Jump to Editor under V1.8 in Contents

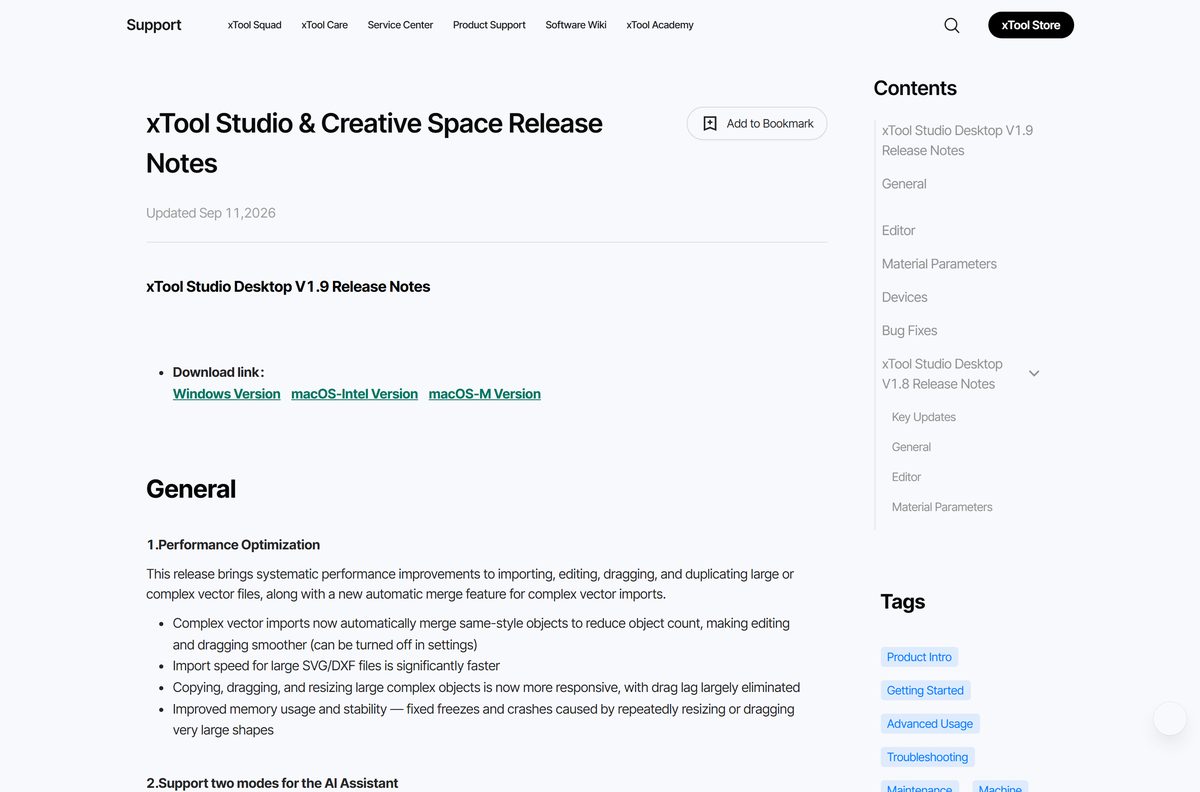[x=906, y=477]
